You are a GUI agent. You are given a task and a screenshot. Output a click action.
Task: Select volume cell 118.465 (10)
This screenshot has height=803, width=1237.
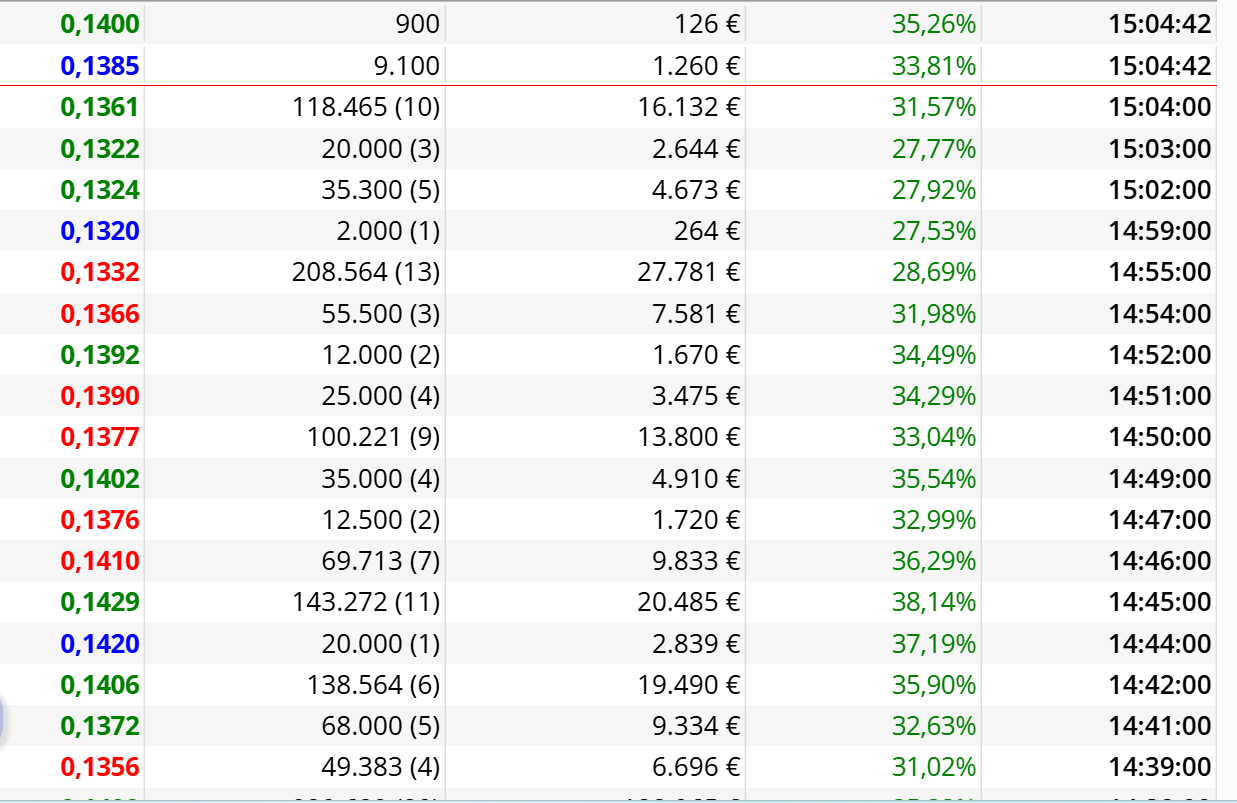coord(366,107)
